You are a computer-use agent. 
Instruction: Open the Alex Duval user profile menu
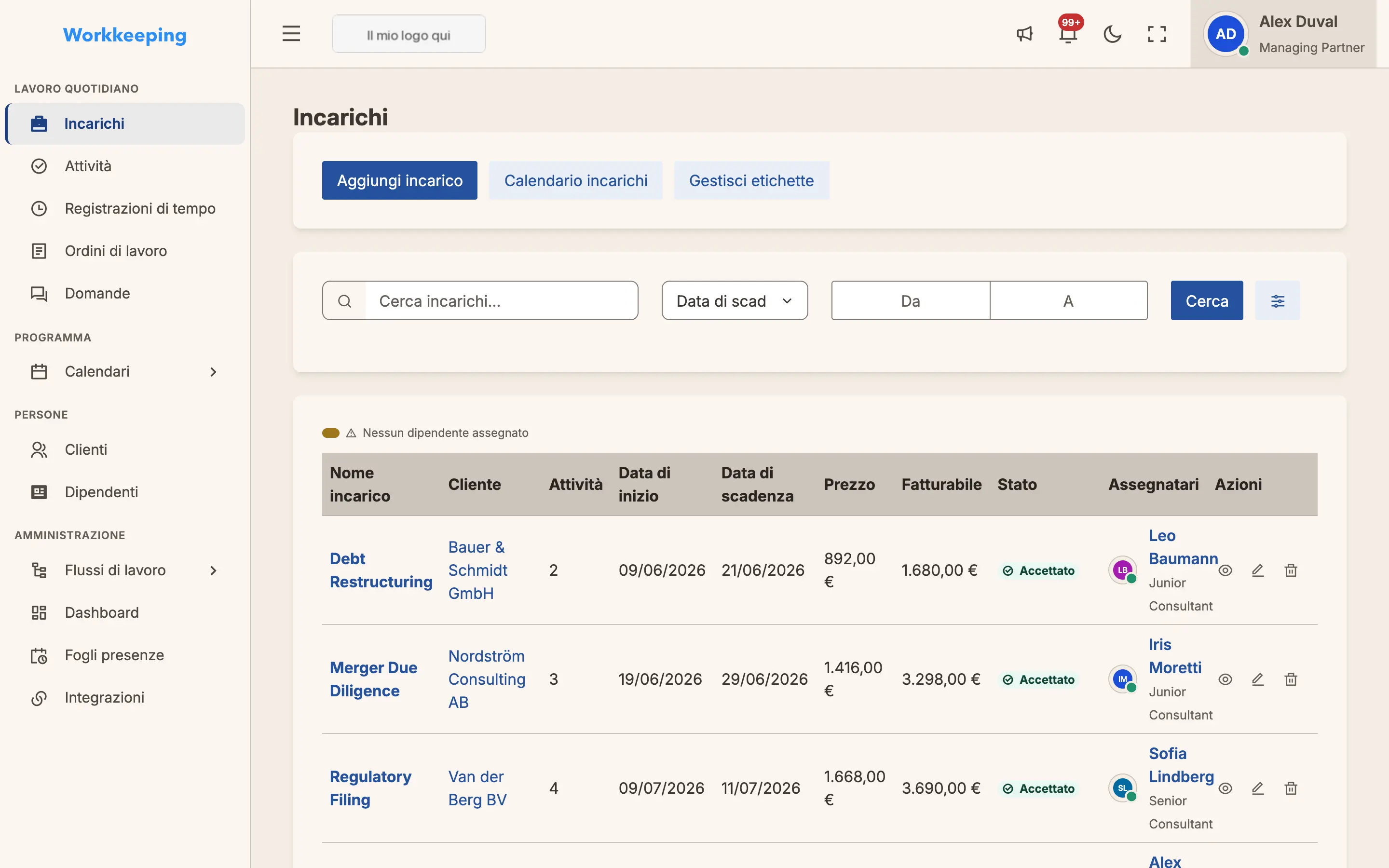pyautogui.click(x=1283, y=34)
